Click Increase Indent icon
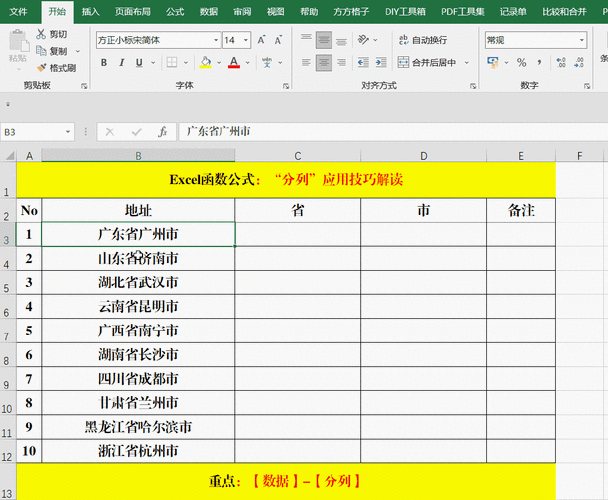This screenshot has width=608, height=500. 381,62
